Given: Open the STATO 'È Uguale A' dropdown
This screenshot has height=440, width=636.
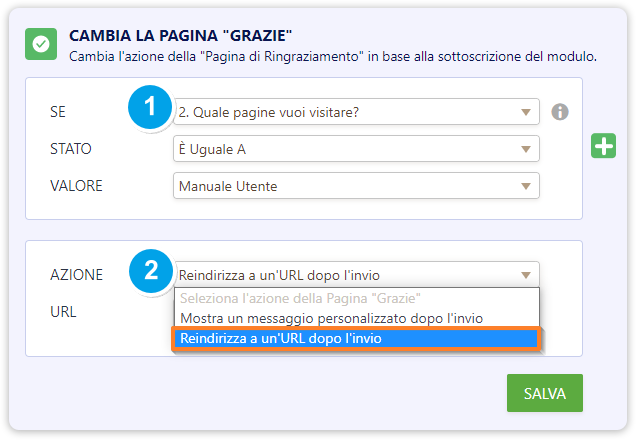Looking at the screenshot, I should [356, 149].
